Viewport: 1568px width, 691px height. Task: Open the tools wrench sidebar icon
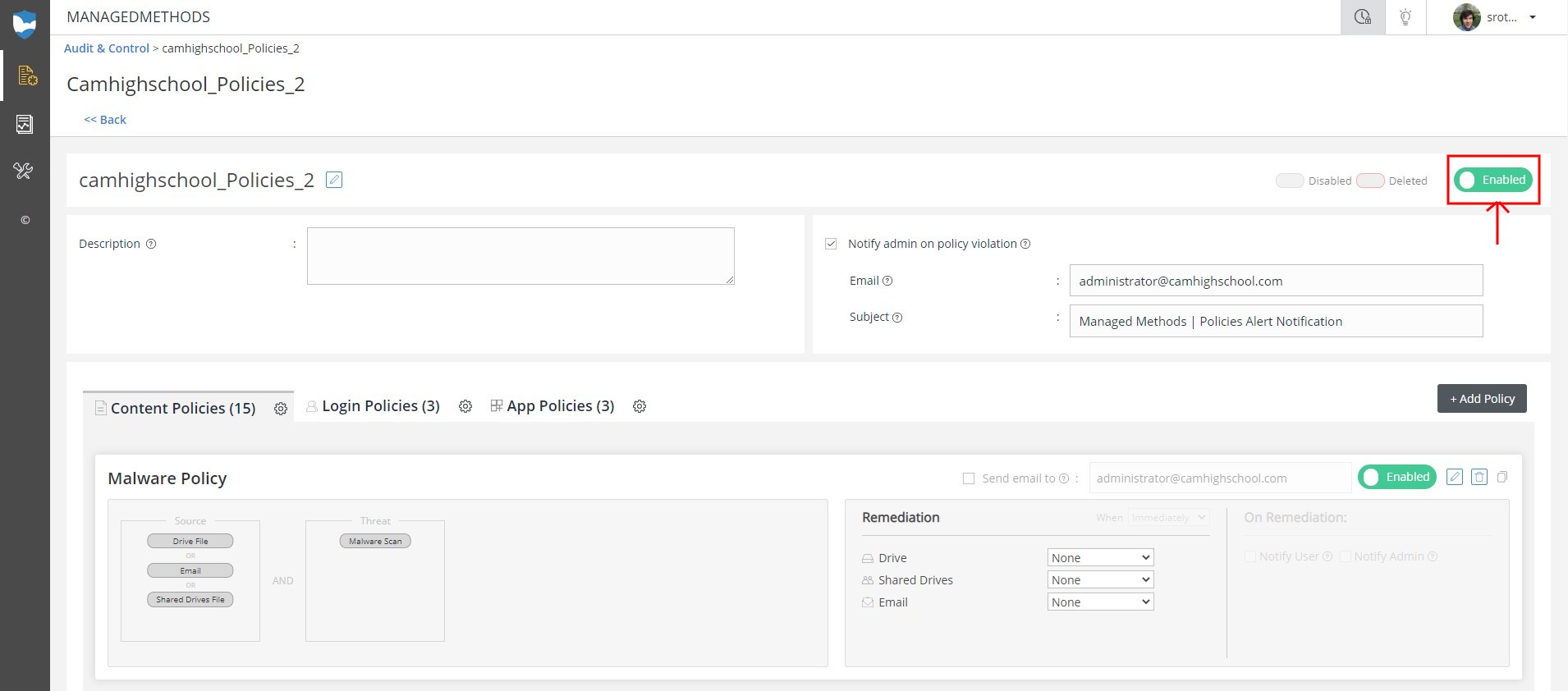[x=24, y=171]
